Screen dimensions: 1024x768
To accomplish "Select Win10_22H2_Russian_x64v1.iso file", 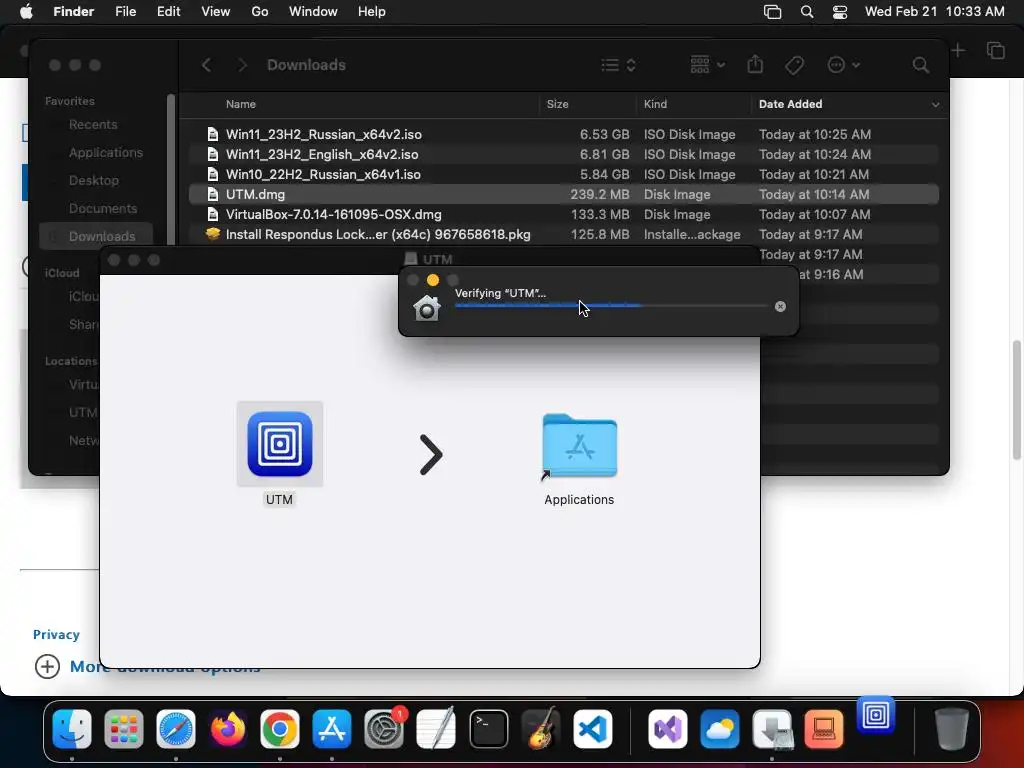I will (x=564, y=174).
